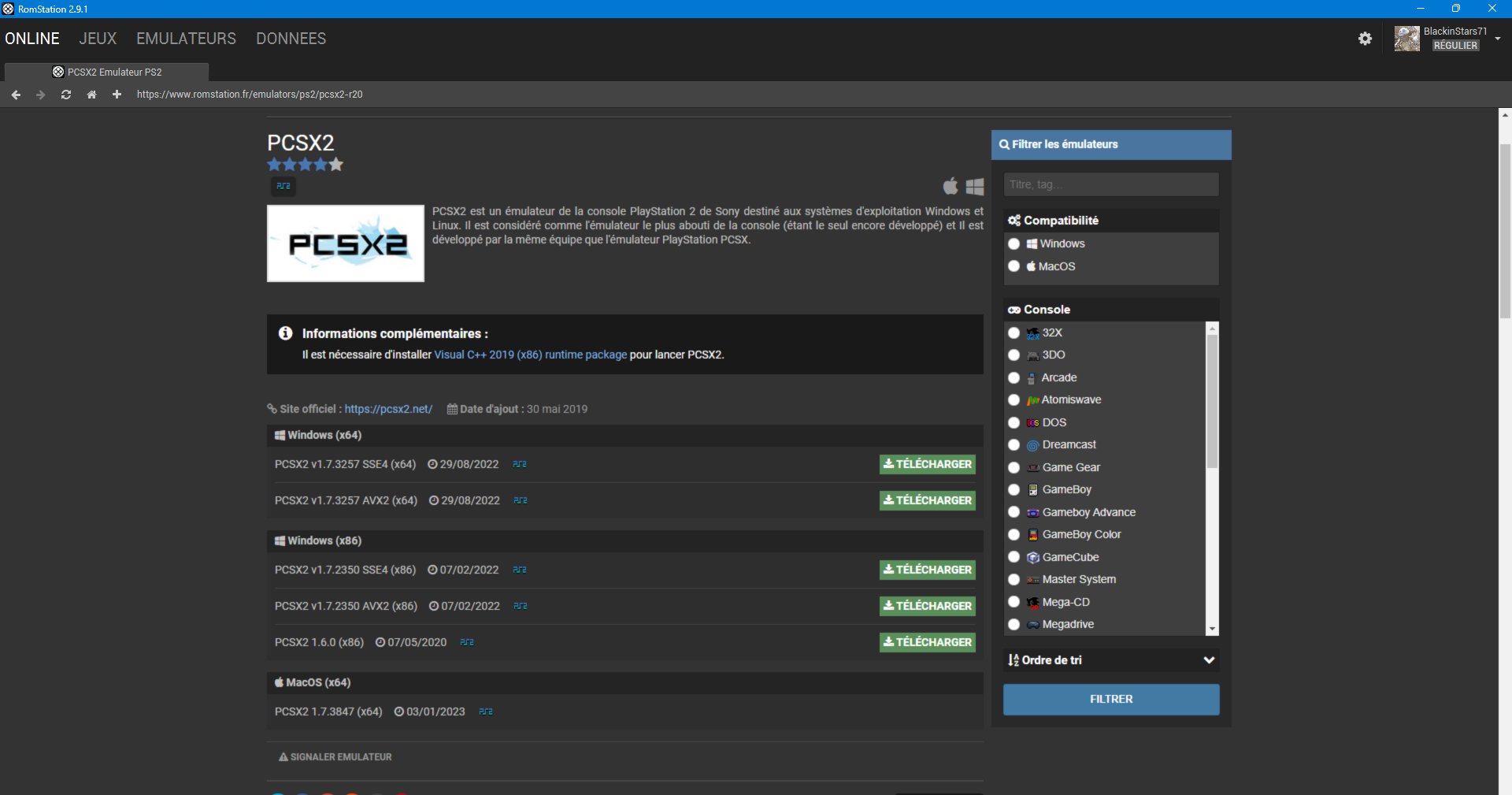Click the search icon in filter header
Image resolution: width=1512 pixels, height=795 pixels.
(x=1004, y=144)
